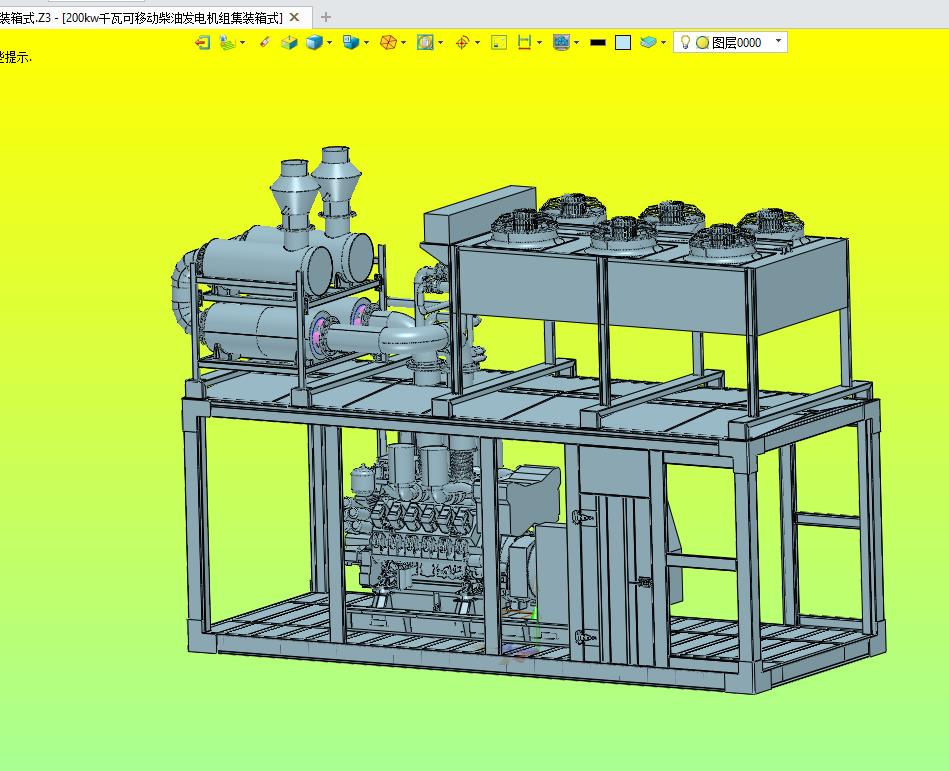The height and width of the screenshot is (771, 949).
Task: Click the yellow circle layer status icon
Action: coord(702,42)
